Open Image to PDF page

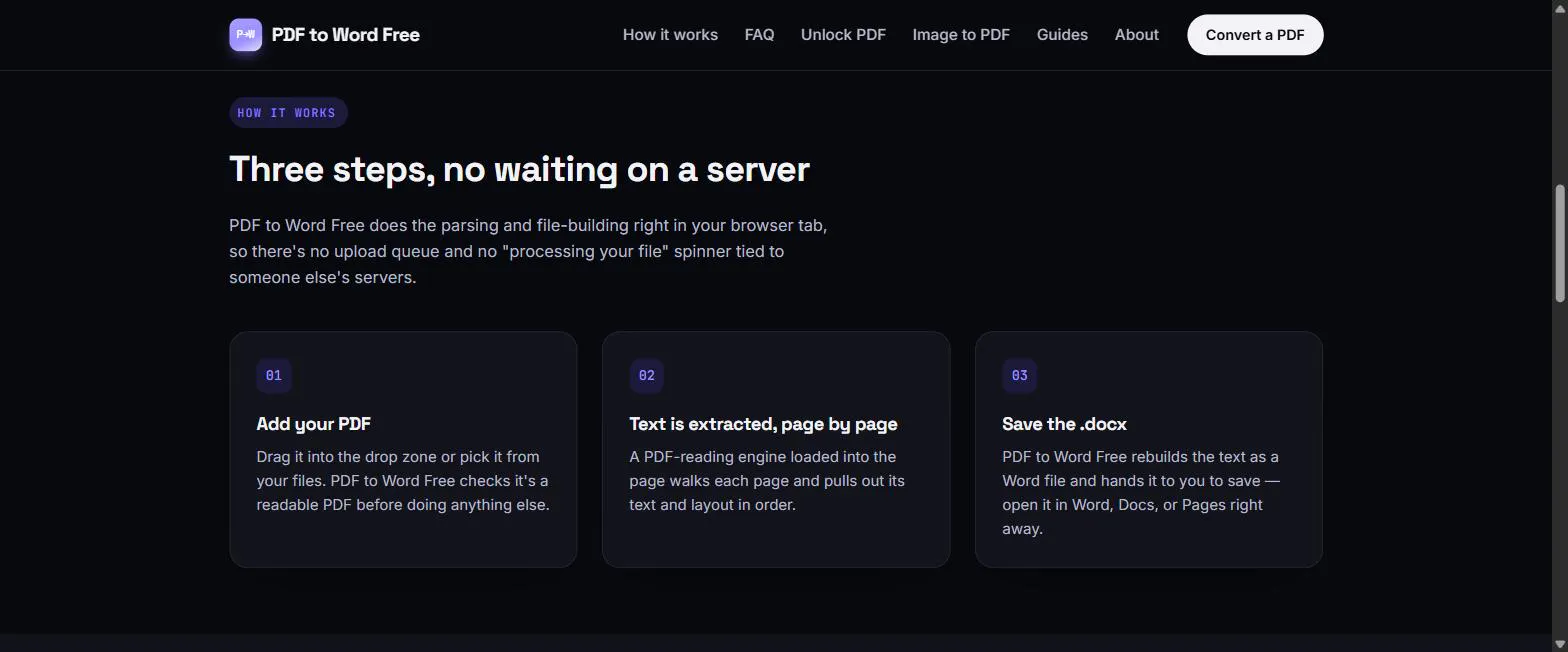(961, 35)
